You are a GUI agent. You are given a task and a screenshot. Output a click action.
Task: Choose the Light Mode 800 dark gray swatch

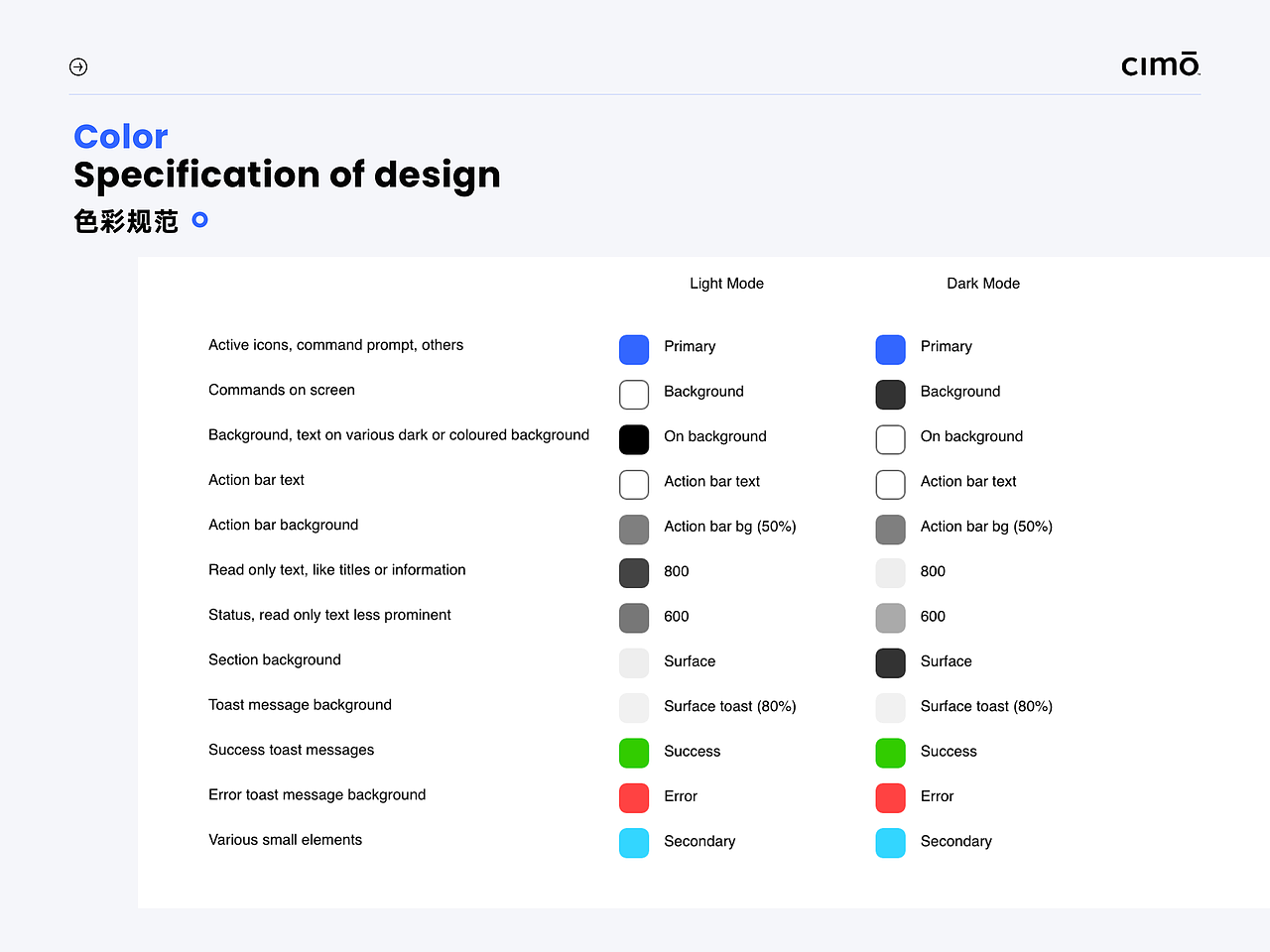[634, 573]
